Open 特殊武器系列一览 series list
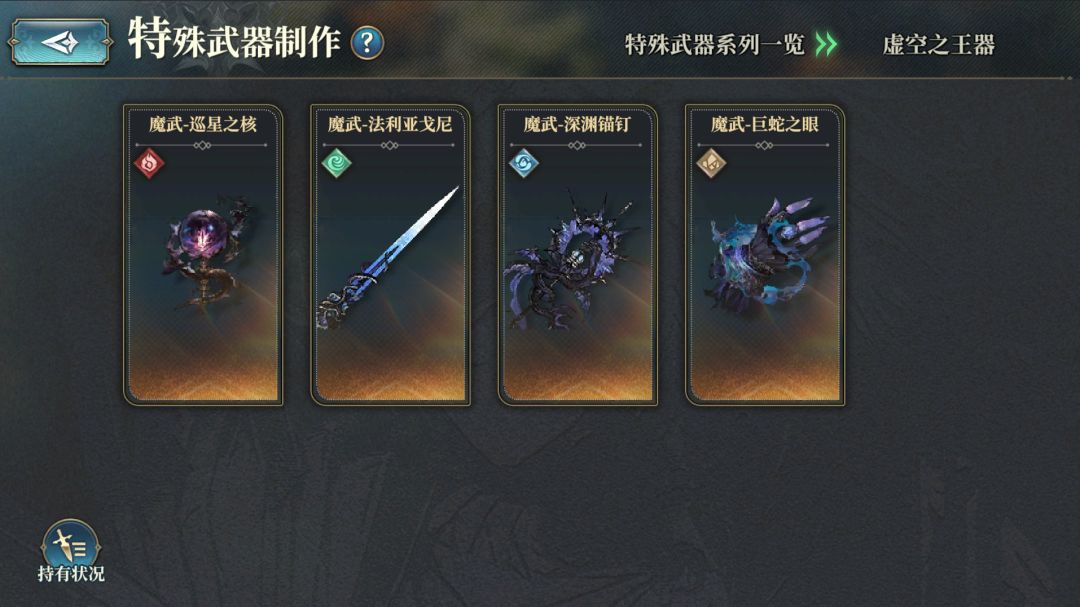This screenshot has width=1080, height=607. [714, 45]
